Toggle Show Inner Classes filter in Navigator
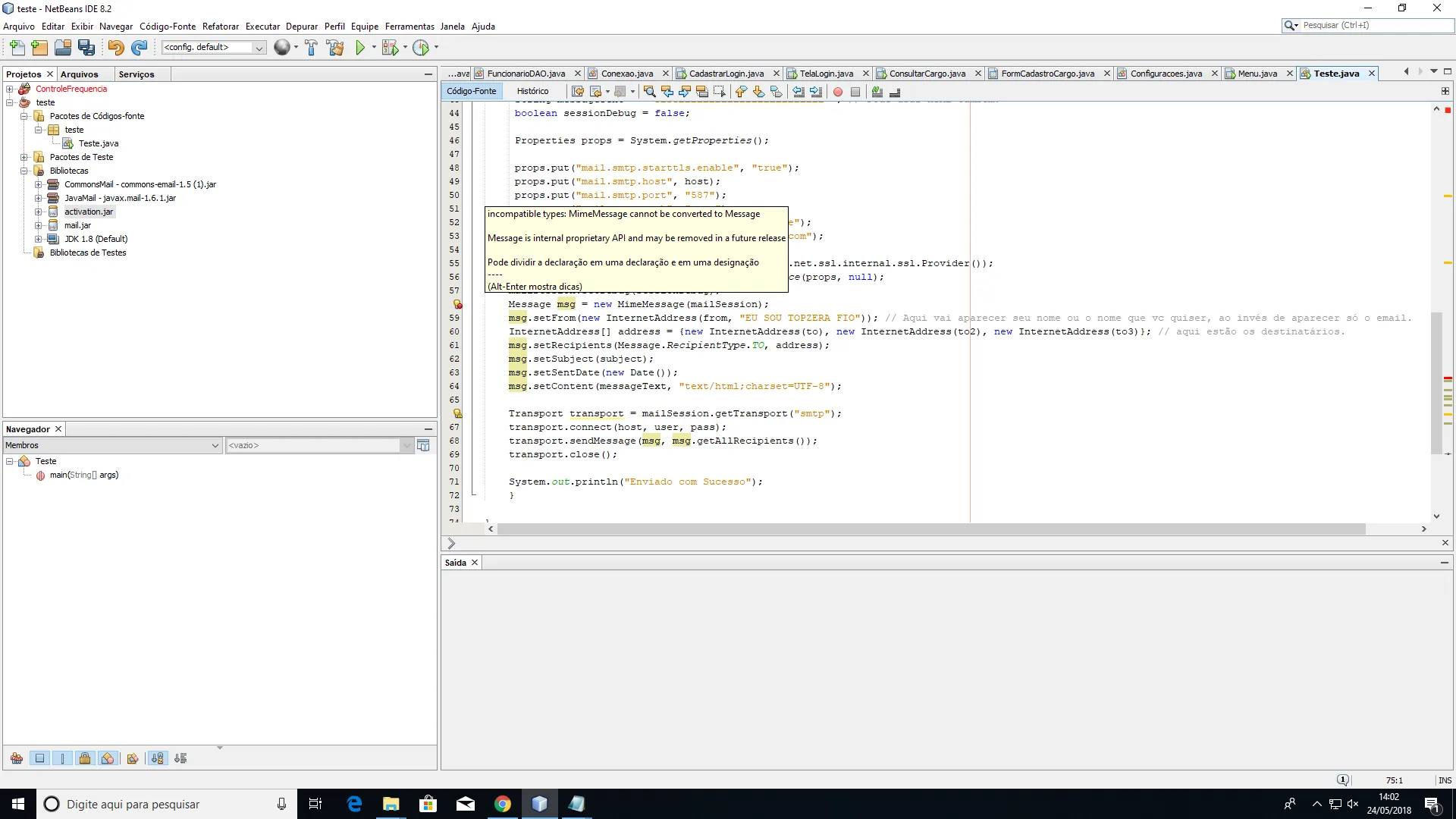This screenshot has height=819, width=1456. 108,758
